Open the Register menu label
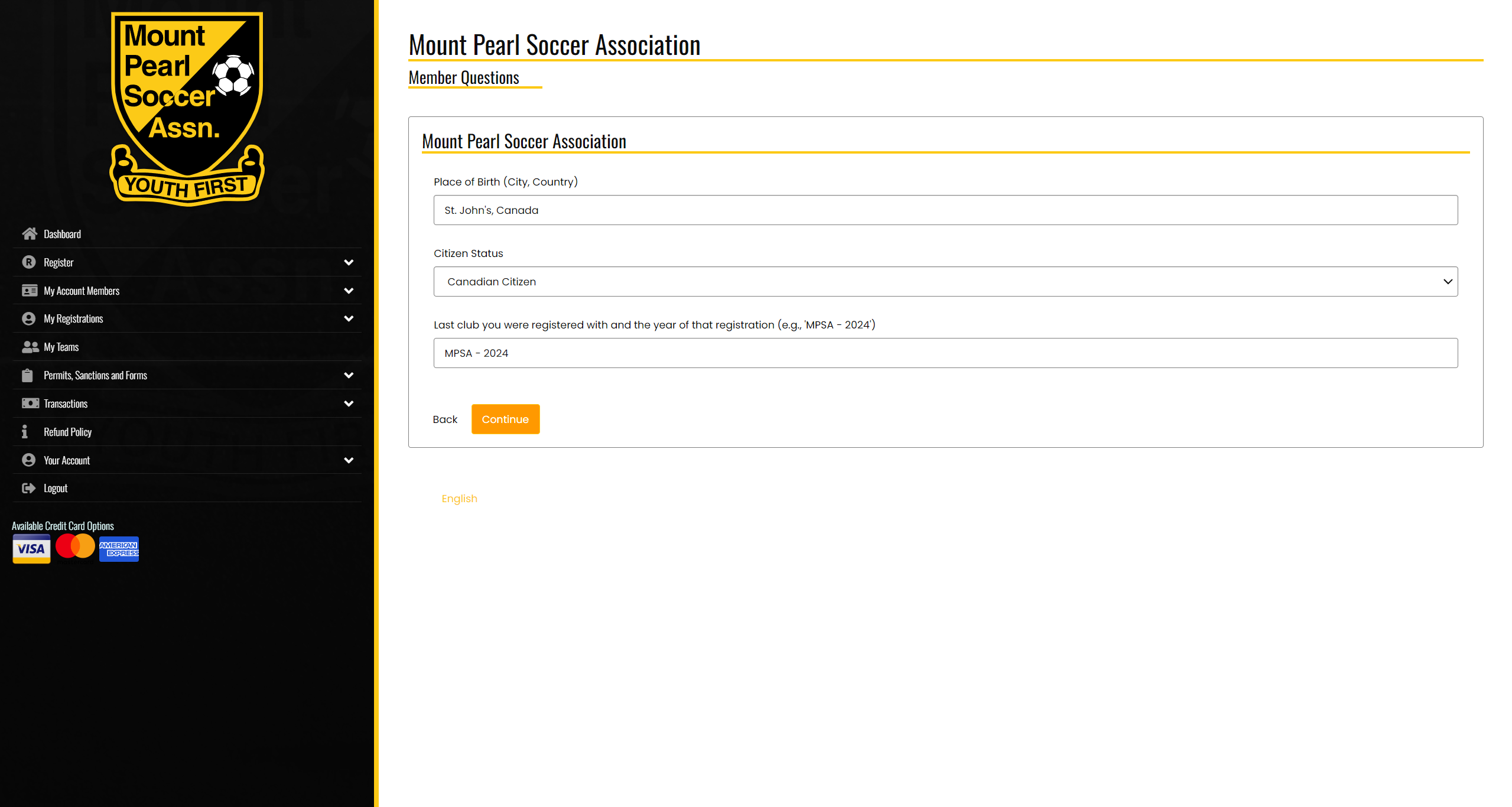1512x807 pixels. [x=58, y=262]
